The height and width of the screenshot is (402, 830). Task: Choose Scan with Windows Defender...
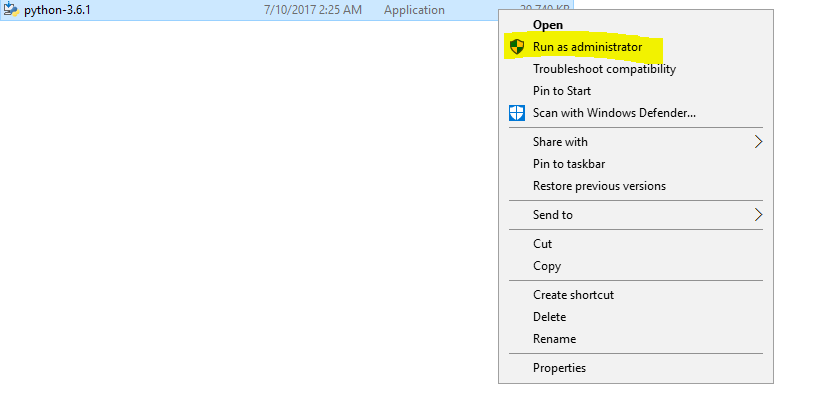tap(614, 113)
